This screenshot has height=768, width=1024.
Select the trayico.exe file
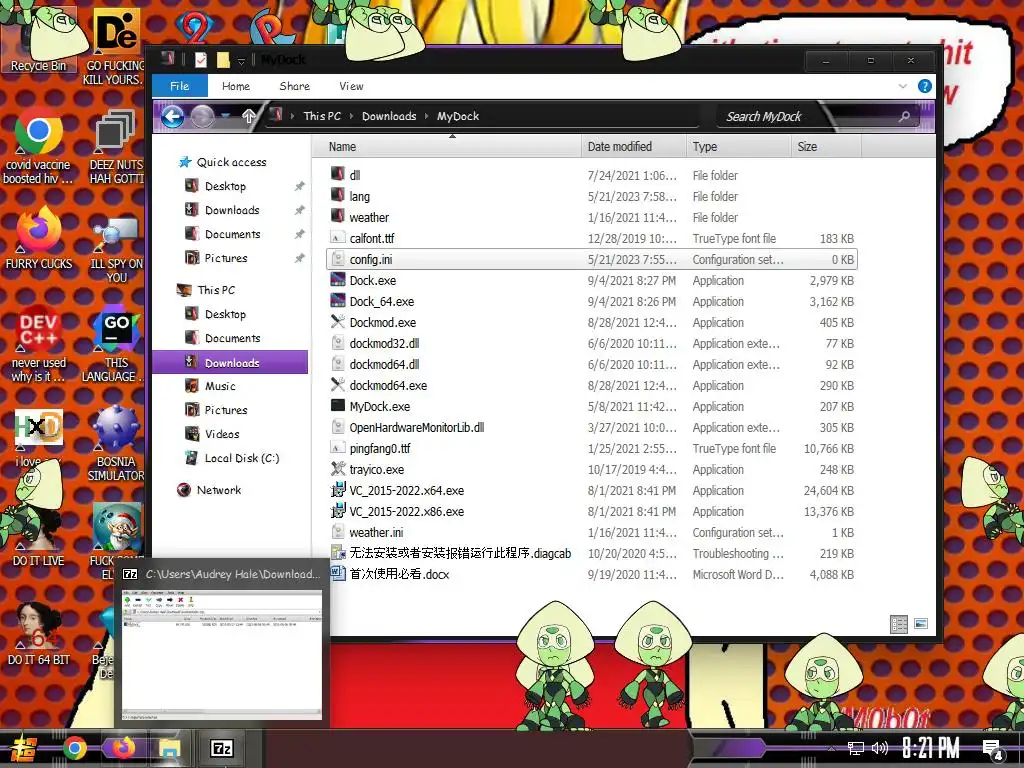[592, 470]
